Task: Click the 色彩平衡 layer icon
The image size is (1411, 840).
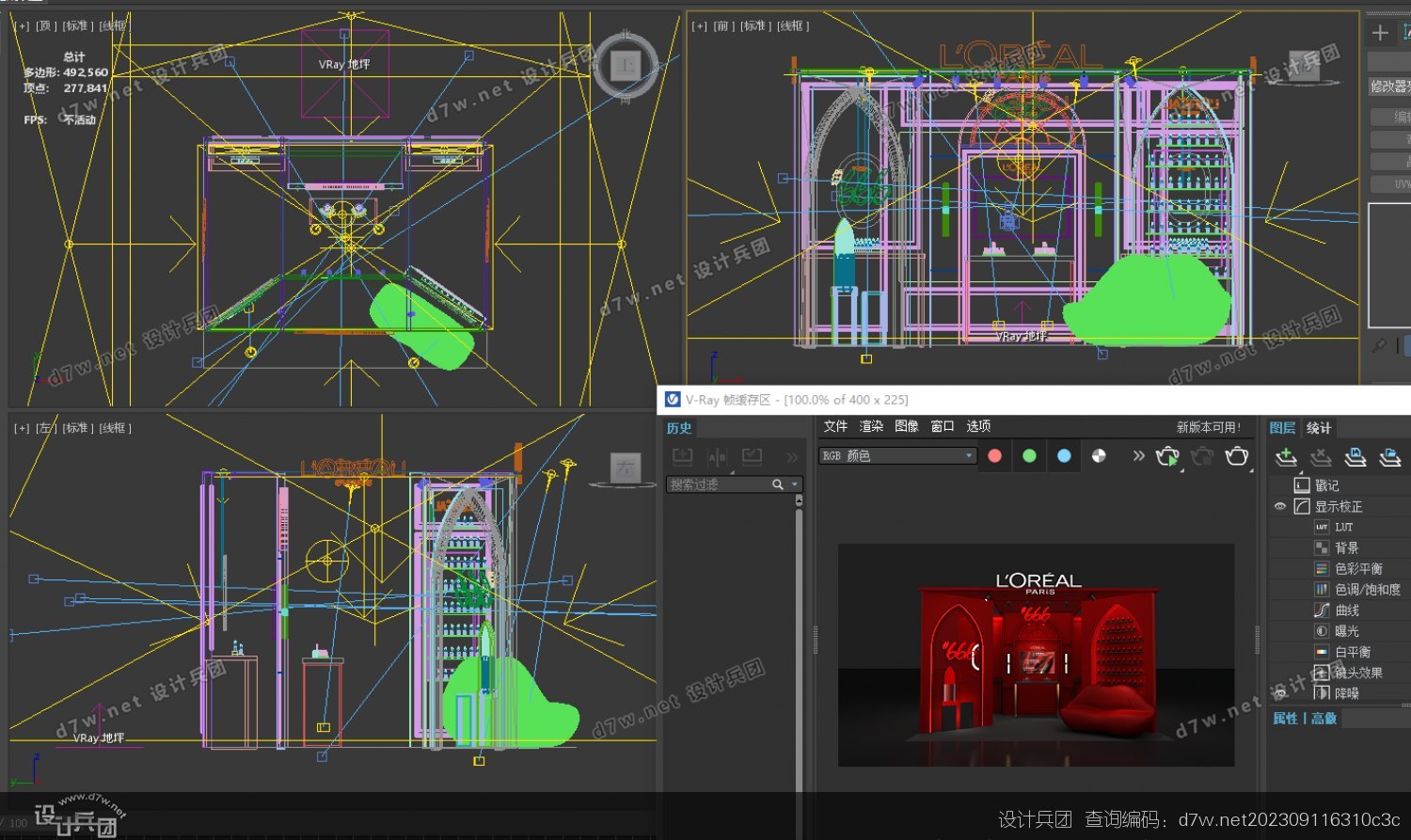Action: point(1322,568)
